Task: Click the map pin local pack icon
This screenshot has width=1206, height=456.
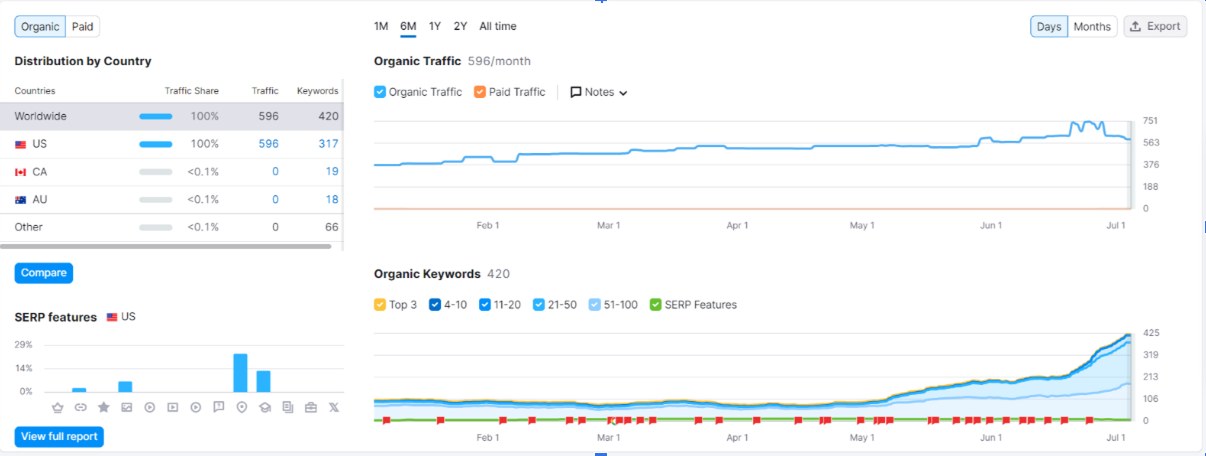Action: pyautogui.click(x=241, y=407)
